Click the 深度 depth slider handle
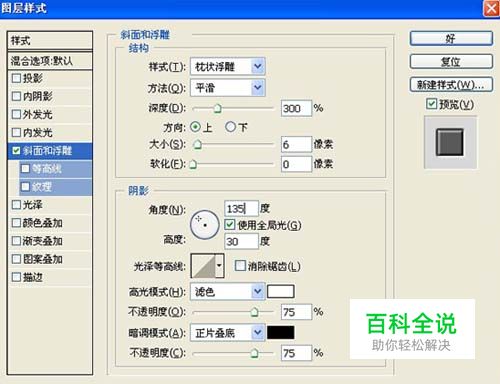The width and height of the screenshot is (500, 384). 217,108
